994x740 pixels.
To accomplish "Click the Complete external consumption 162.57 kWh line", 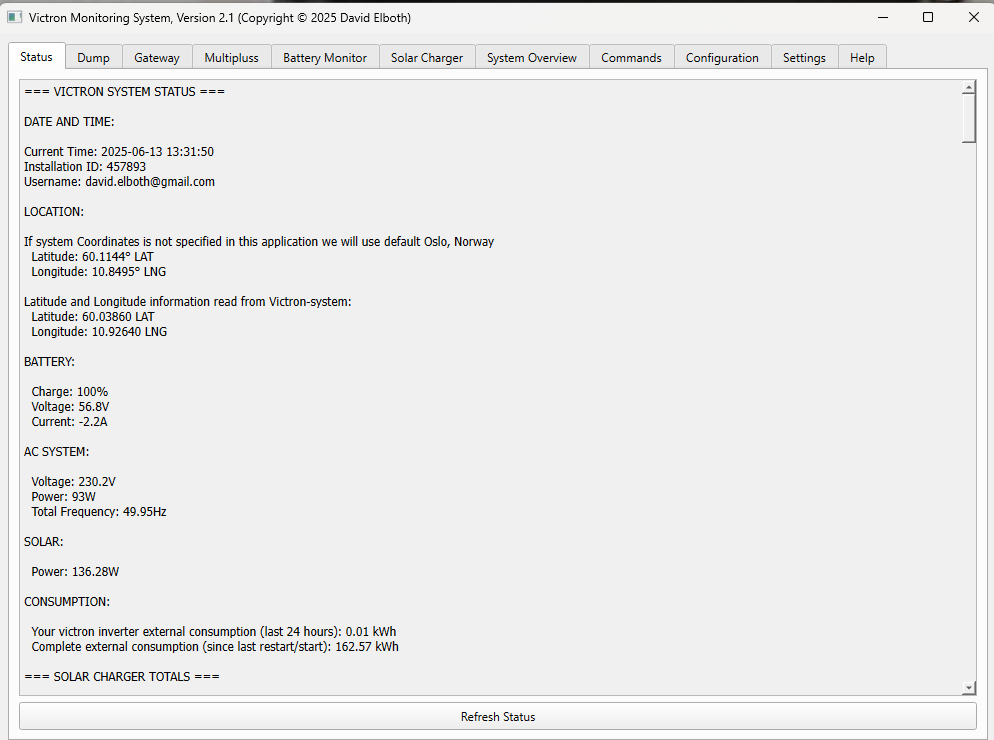I will [x=215, y=647].
